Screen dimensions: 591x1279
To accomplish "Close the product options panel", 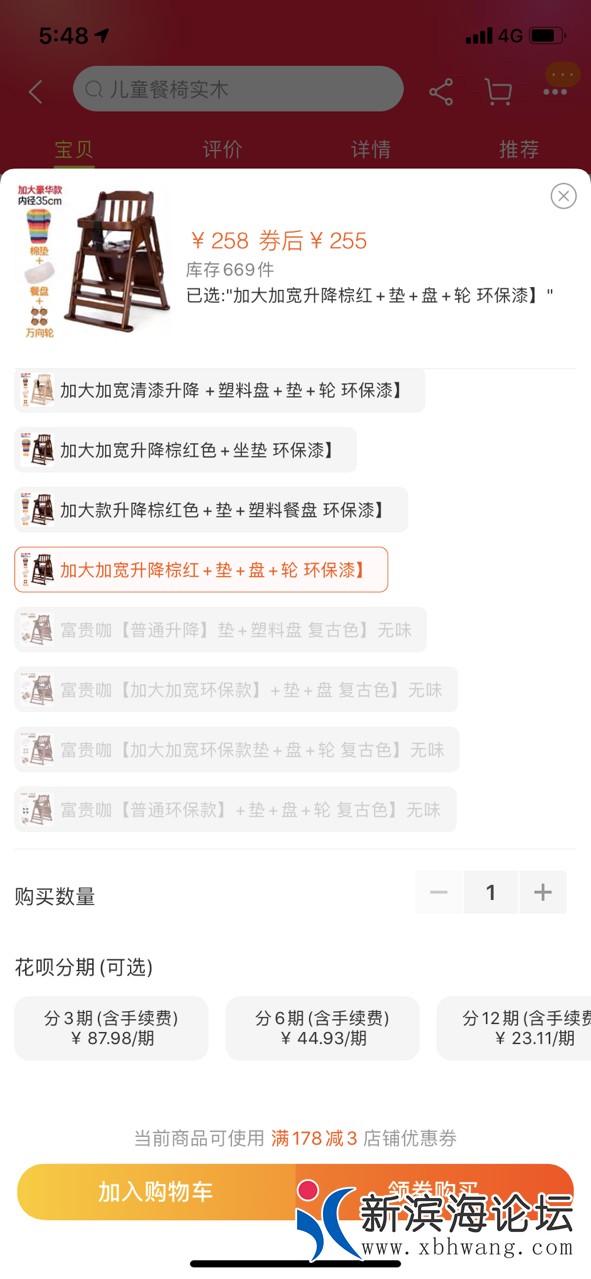I will (564, 196).
